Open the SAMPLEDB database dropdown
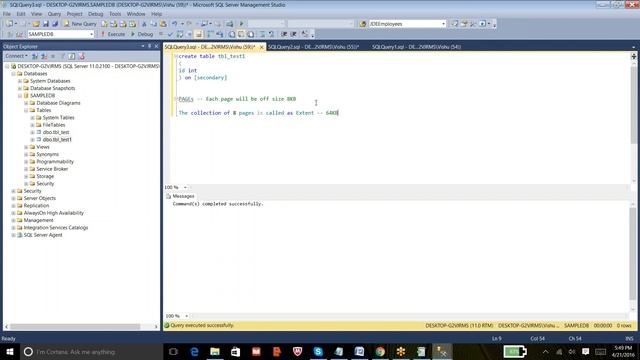Screen dimensions: 640x360 click(x=91, y=34)
